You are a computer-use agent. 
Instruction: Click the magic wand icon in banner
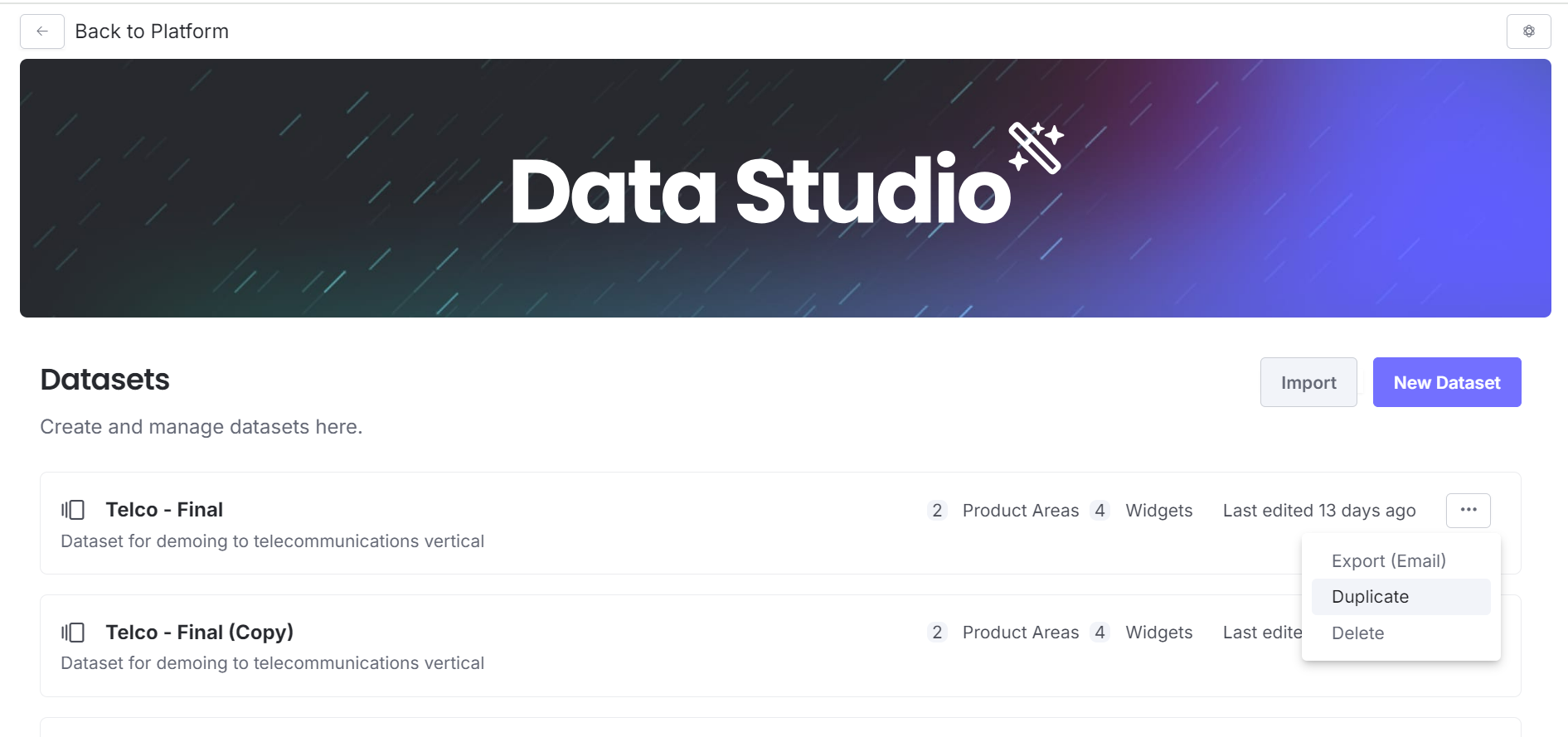click(x=1036, y=148)
